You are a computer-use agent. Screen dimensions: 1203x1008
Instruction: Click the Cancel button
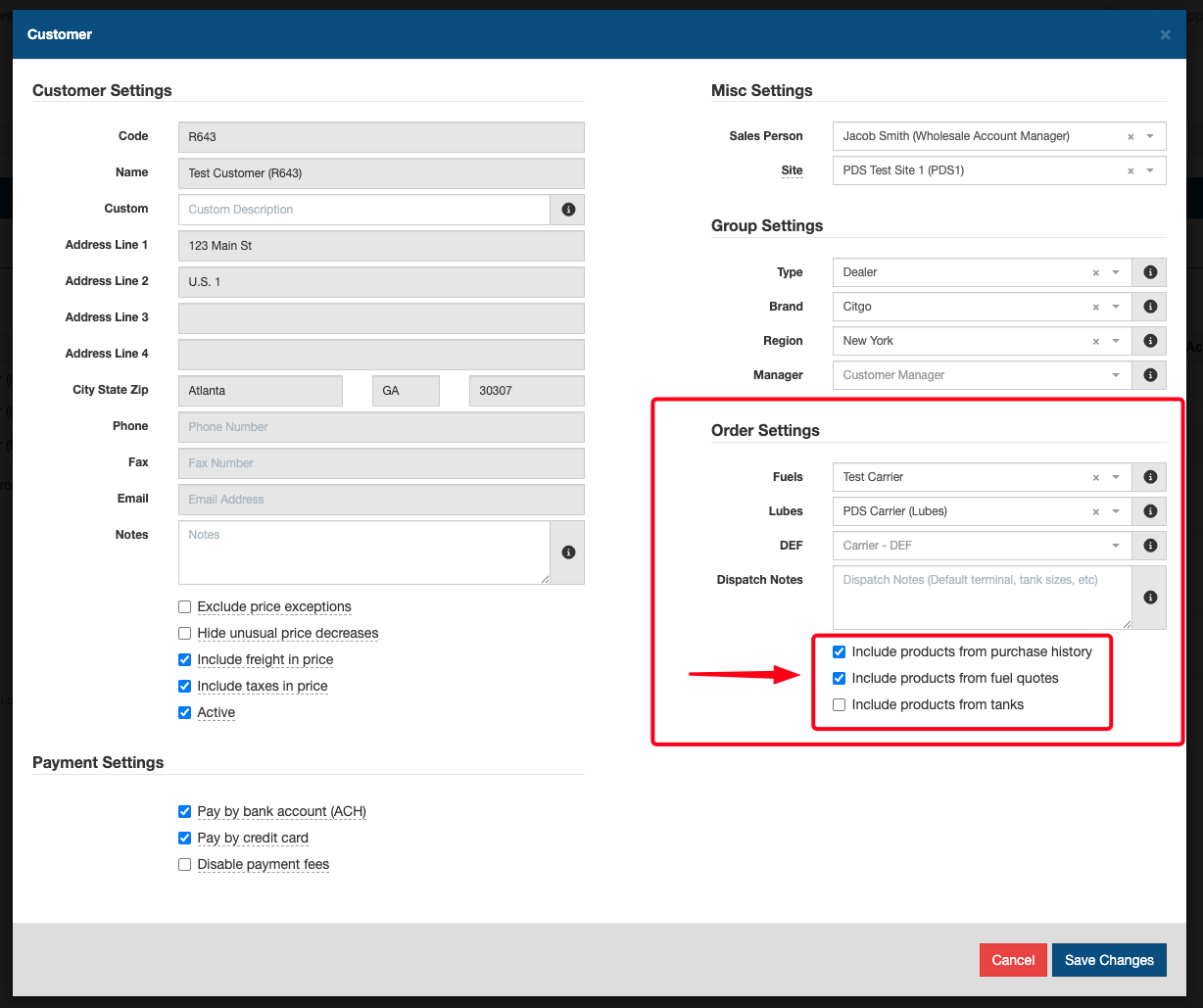[x=1013, y=960]
